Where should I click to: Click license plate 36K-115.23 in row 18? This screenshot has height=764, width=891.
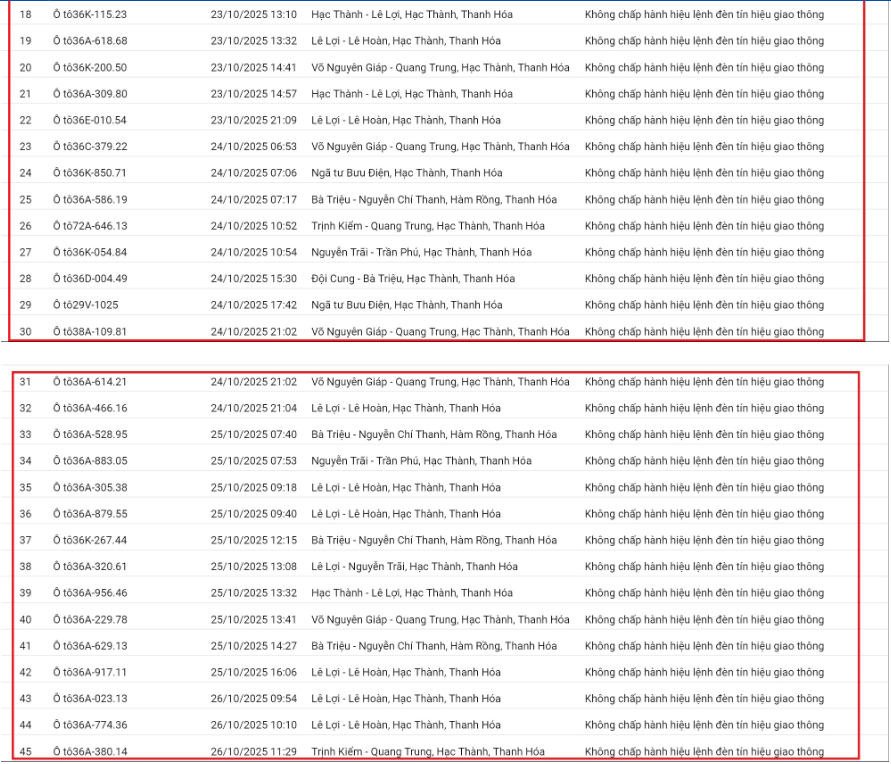[x=90, y=15]
